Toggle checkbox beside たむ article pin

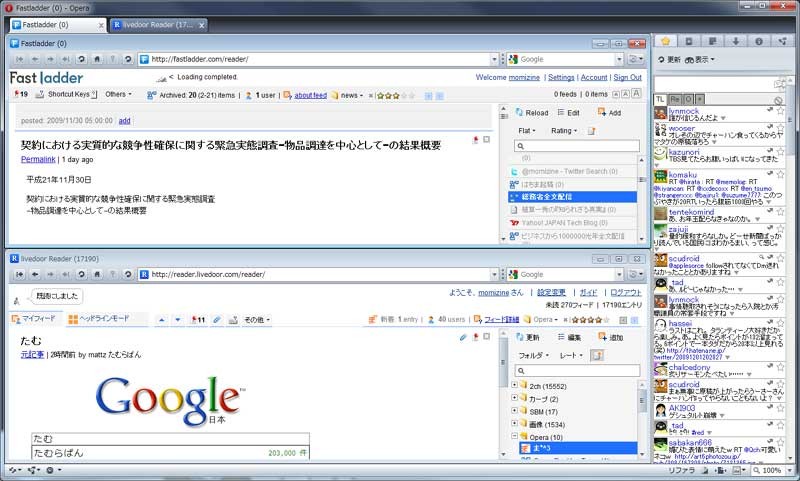coord(487,337)
